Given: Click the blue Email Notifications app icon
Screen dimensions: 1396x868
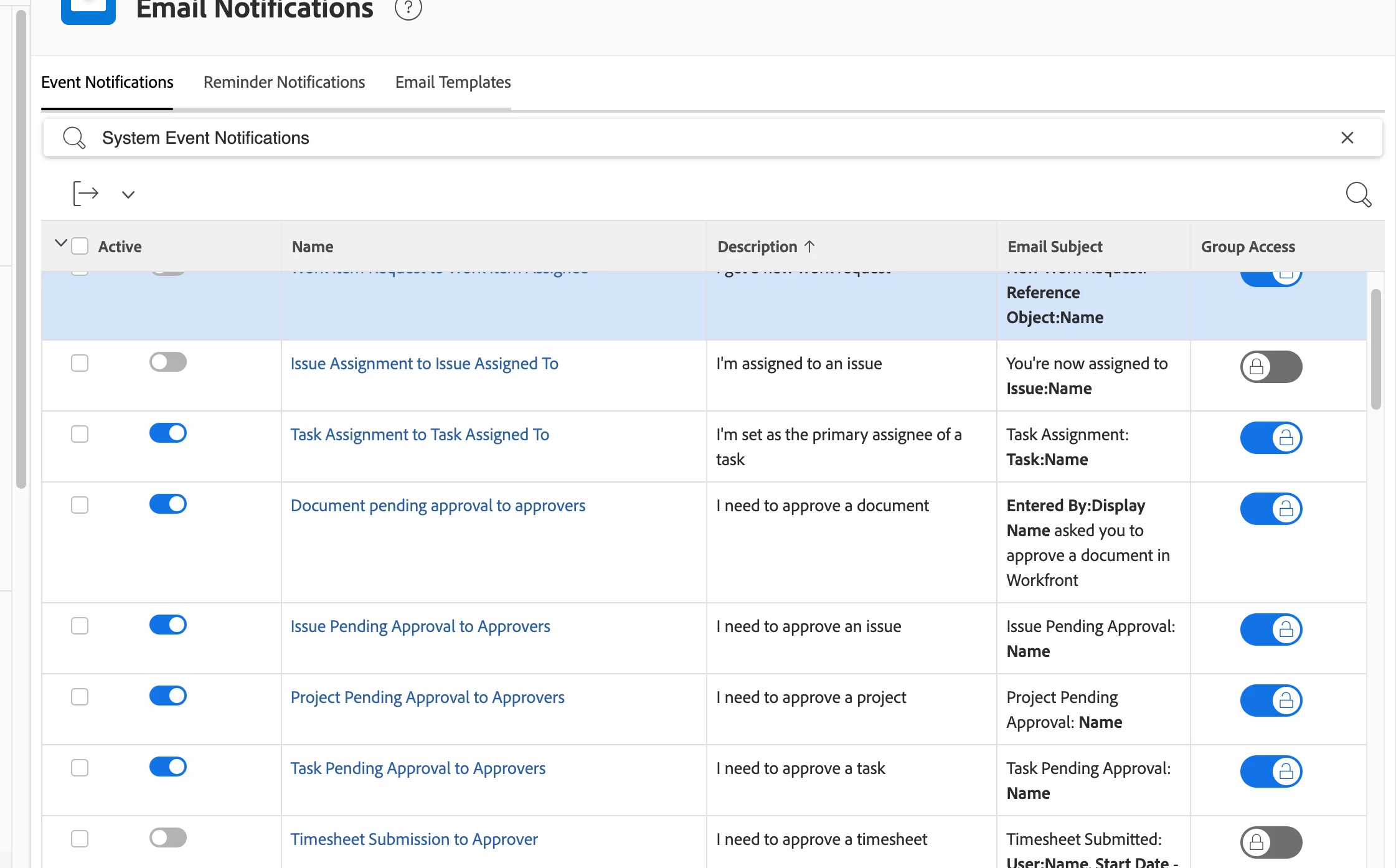Looking at the screenshot, I should tap(88, 10).
